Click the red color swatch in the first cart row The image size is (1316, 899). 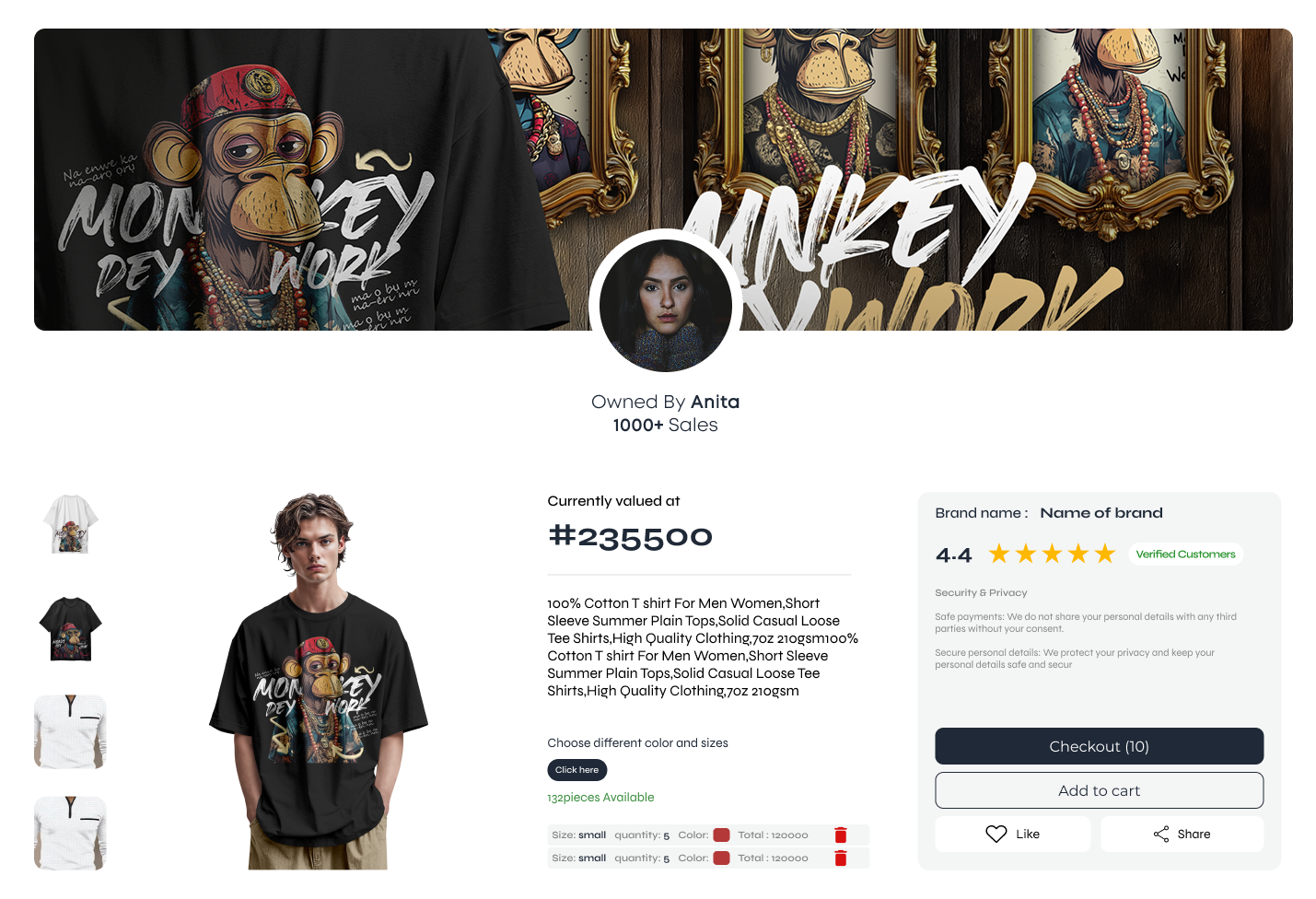coord(721,835)
